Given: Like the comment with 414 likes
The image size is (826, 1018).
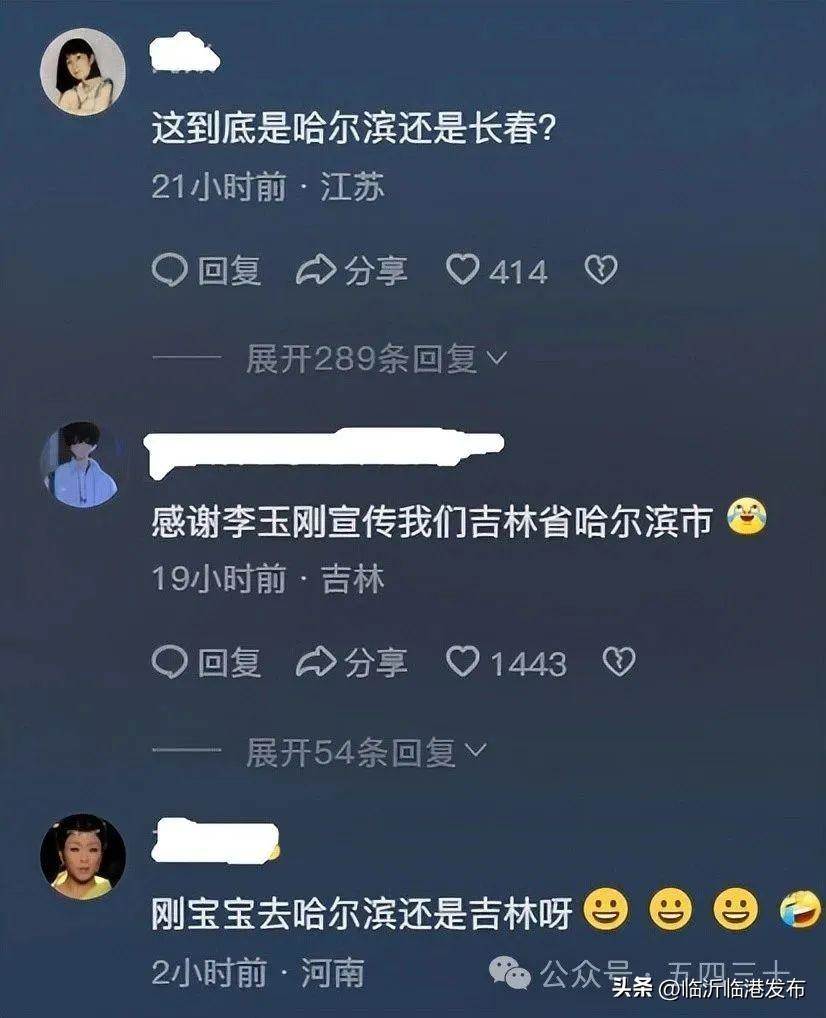Looking at the screenshot, I should [462, 269].
